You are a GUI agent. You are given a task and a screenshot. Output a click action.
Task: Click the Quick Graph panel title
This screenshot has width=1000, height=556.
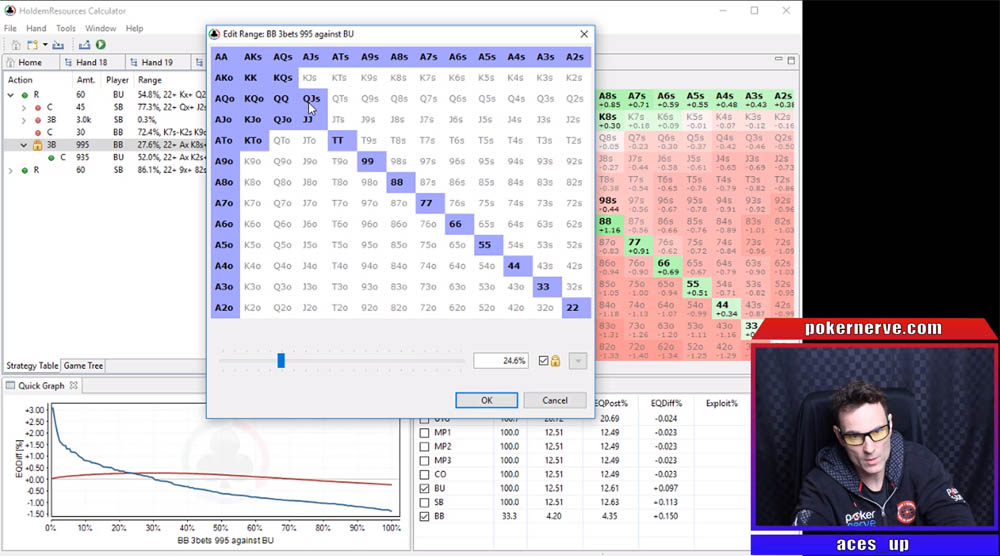(x=41, y=386)
